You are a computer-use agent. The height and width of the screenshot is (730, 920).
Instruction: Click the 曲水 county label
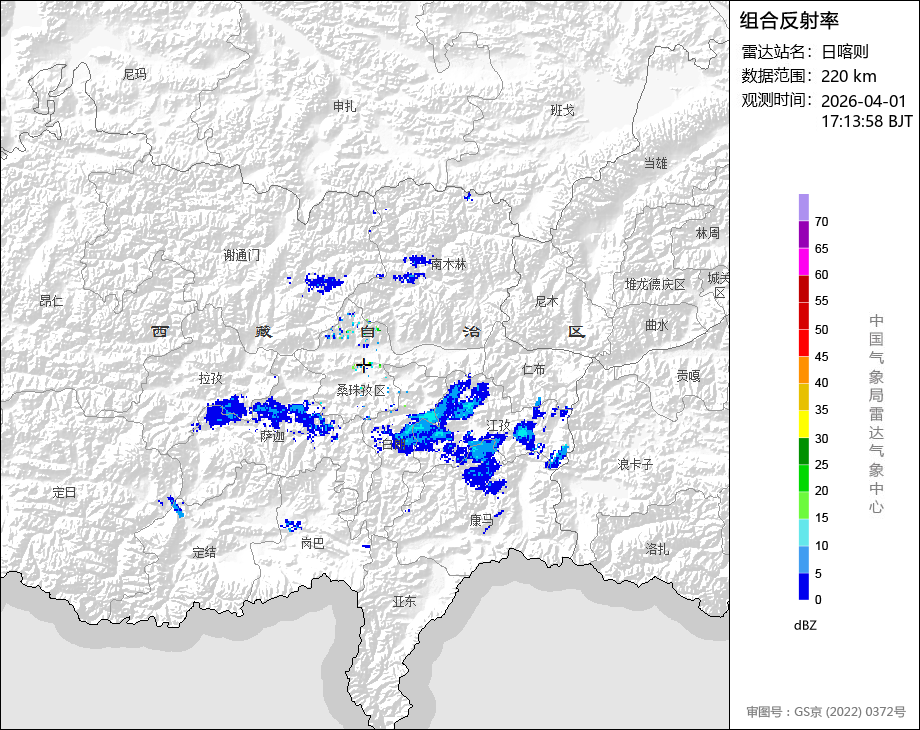[657, 325]
